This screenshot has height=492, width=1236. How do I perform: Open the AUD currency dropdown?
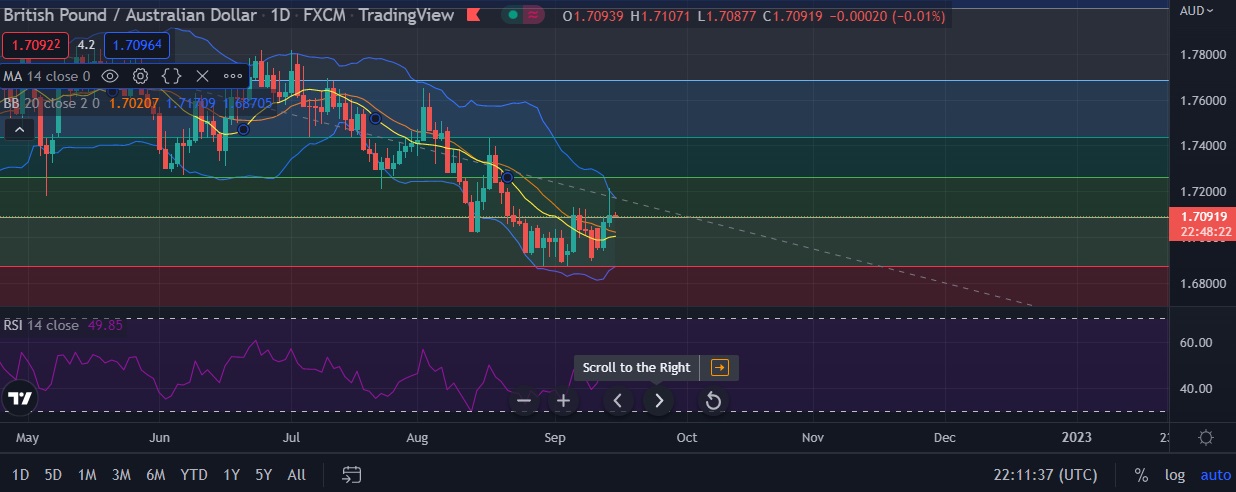[1197, 11]
